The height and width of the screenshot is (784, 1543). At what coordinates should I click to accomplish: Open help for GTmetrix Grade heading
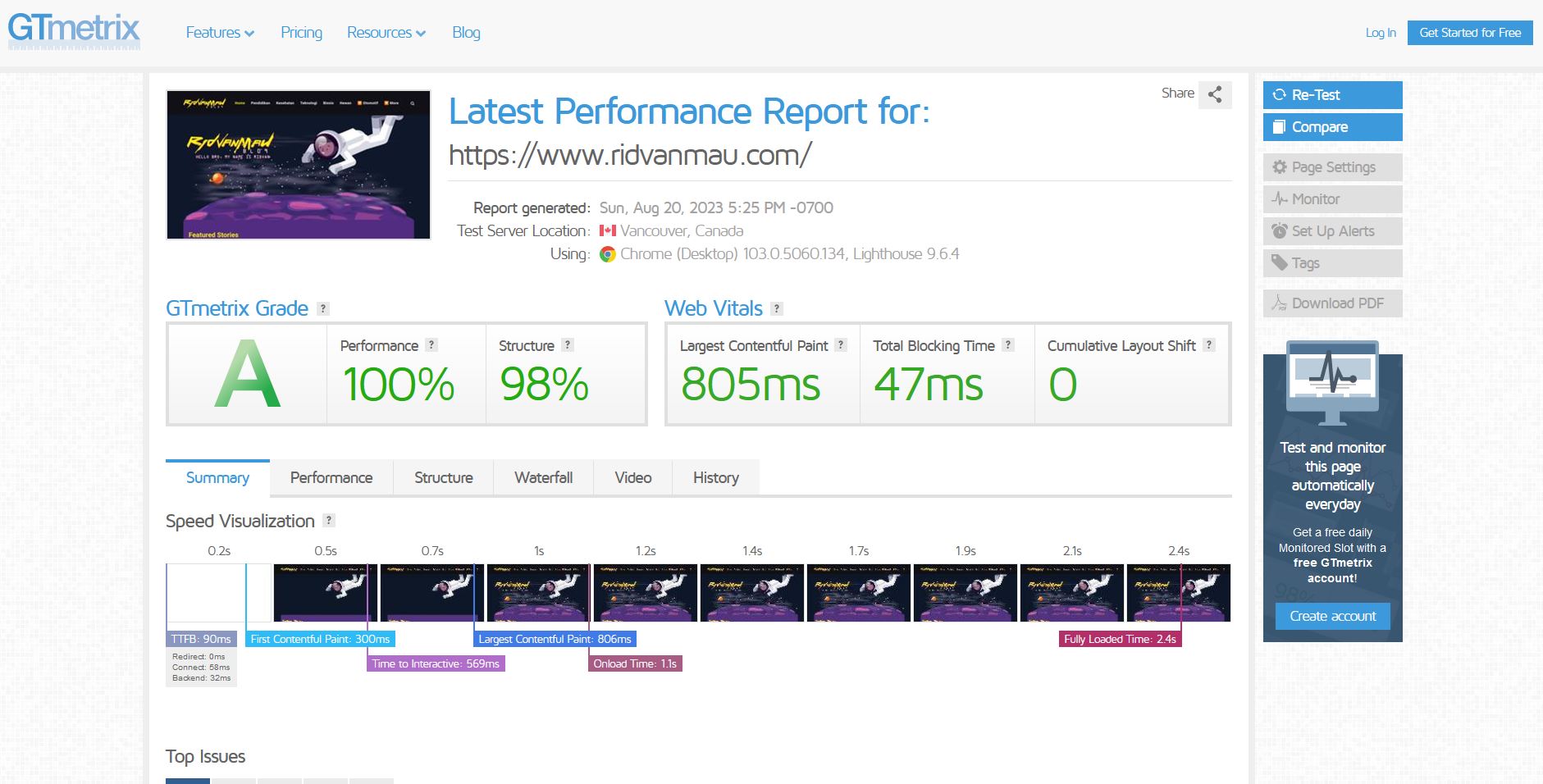click(x=323, y=309)
